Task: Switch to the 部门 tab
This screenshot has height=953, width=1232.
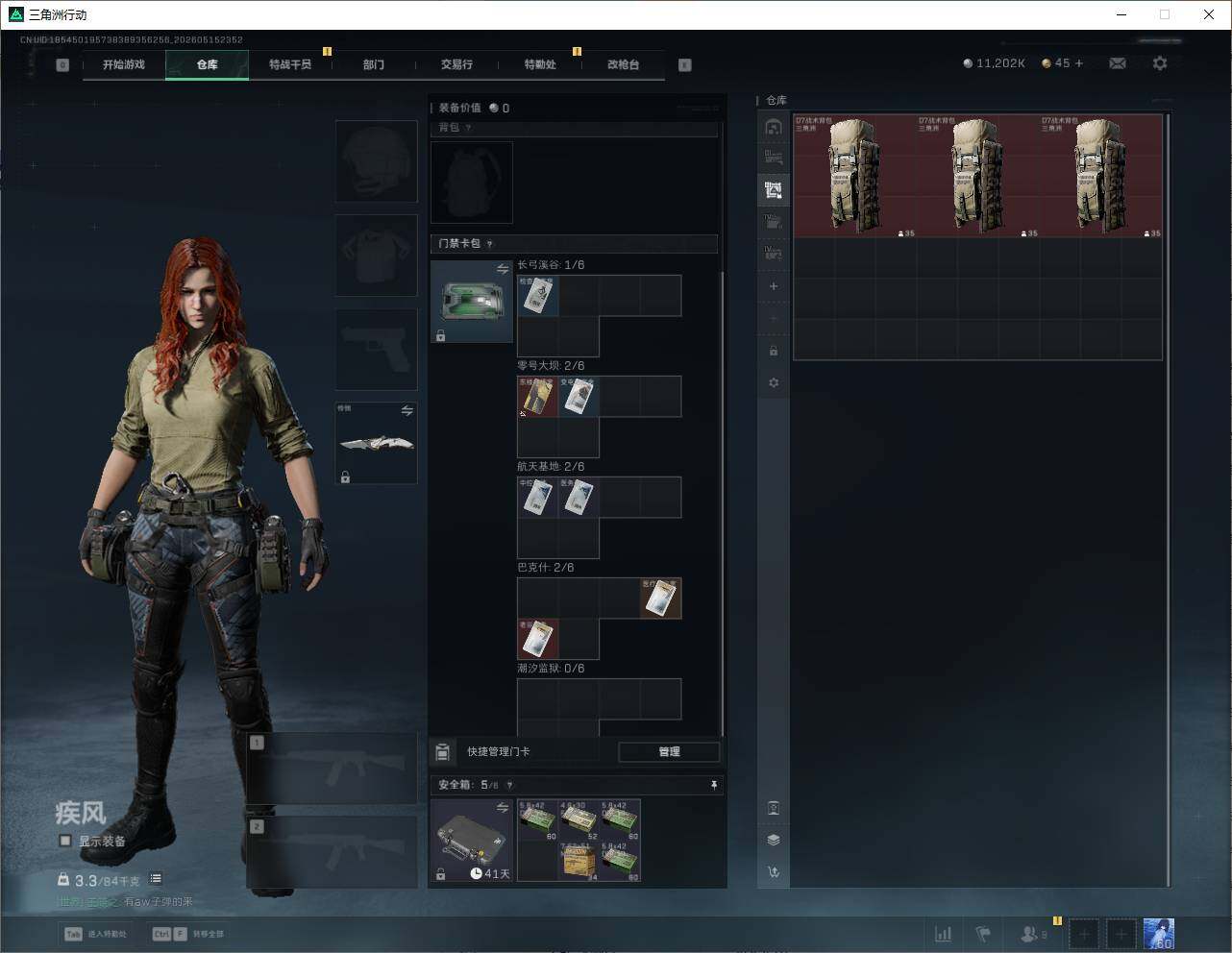Action: (374, 64)
